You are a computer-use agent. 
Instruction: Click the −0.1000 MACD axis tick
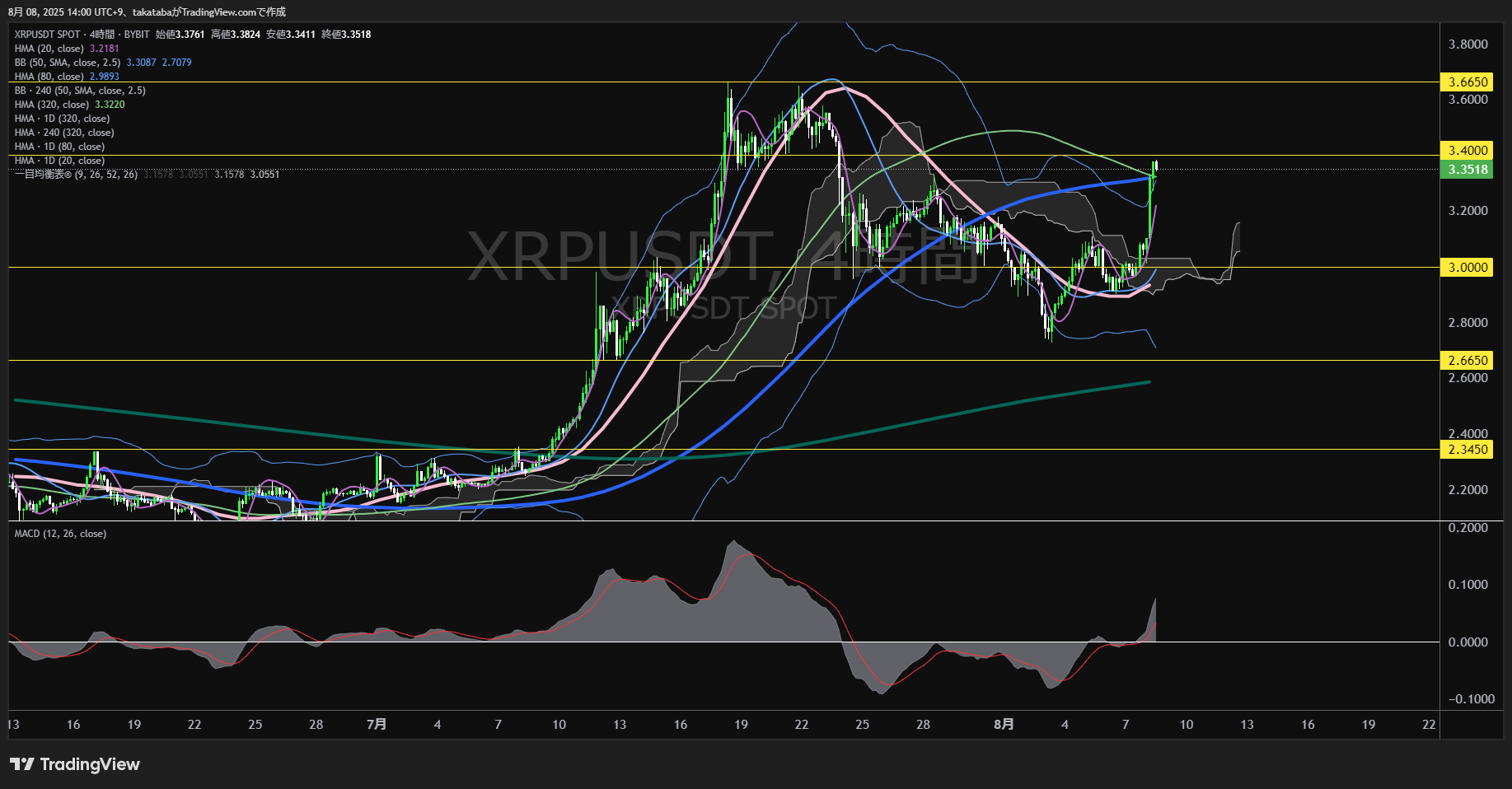[1471, 699]
